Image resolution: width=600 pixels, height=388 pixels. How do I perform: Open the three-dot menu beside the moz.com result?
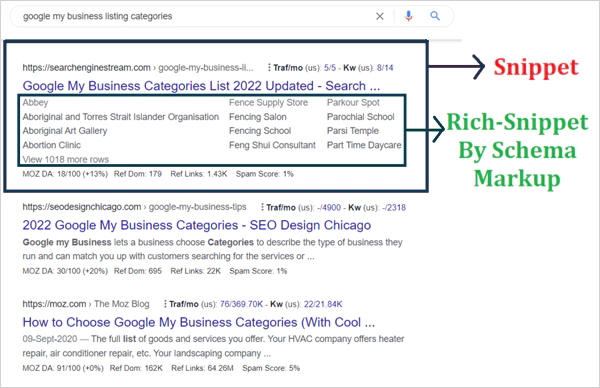click(x=165, y=304)
